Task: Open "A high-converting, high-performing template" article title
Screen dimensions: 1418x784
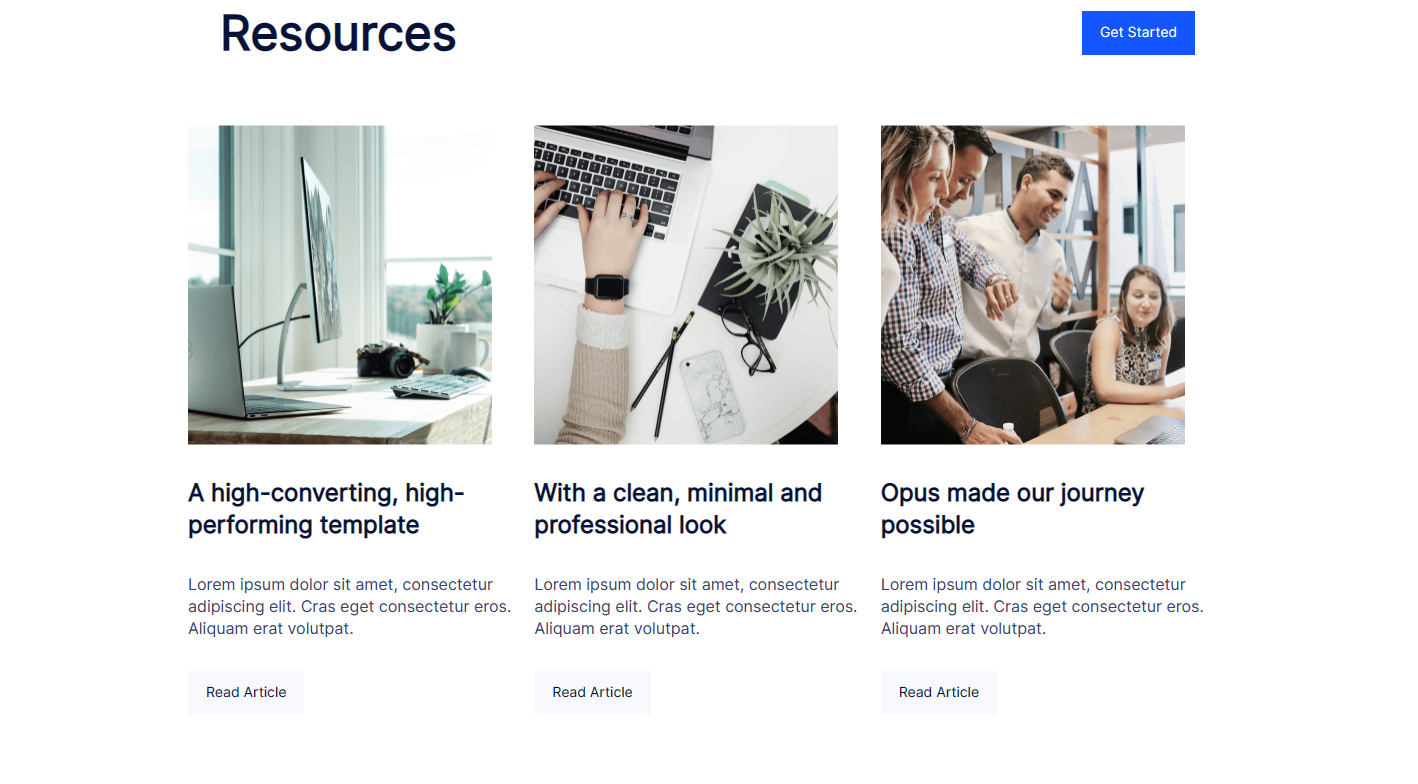Action: (x=326, y=509)
